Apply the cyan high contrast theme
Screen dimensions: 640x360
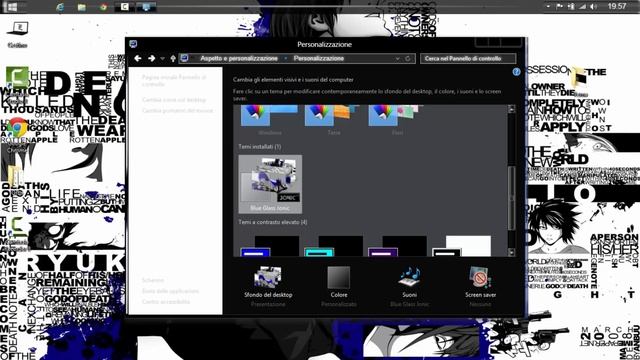333,245
